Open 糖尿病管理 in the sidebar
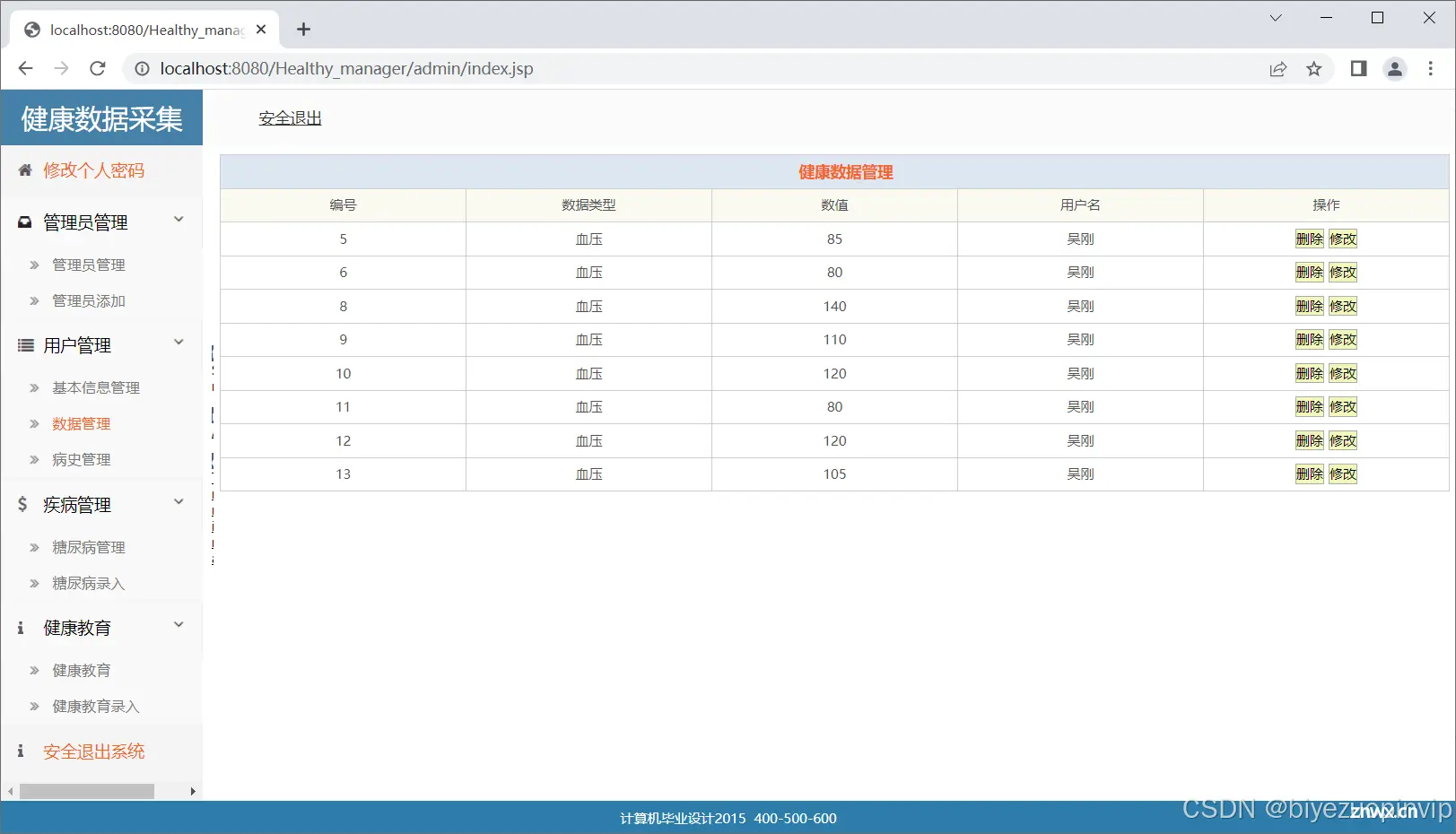 pyautogui.click(x=89, y=547)
